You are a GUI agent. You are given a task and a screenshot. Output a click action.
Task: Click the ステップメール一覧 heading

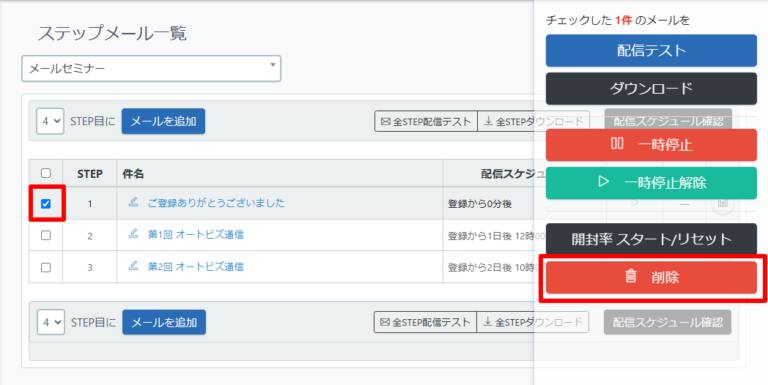point(112,33)
